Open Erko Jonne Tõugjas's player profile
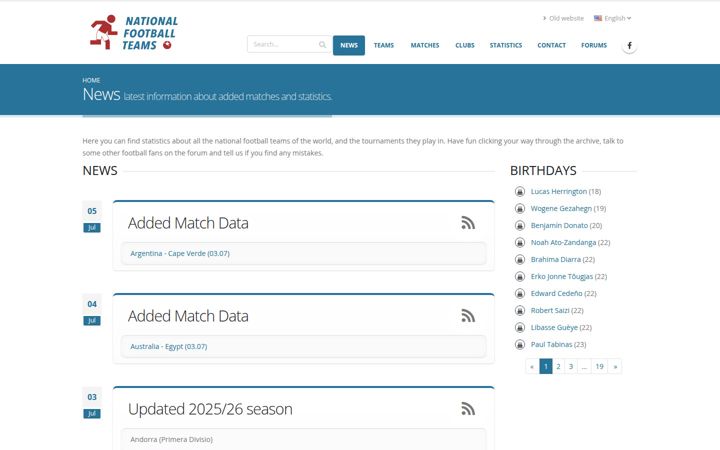The width and height of the screenshot is (720, 450). point(562,276)
